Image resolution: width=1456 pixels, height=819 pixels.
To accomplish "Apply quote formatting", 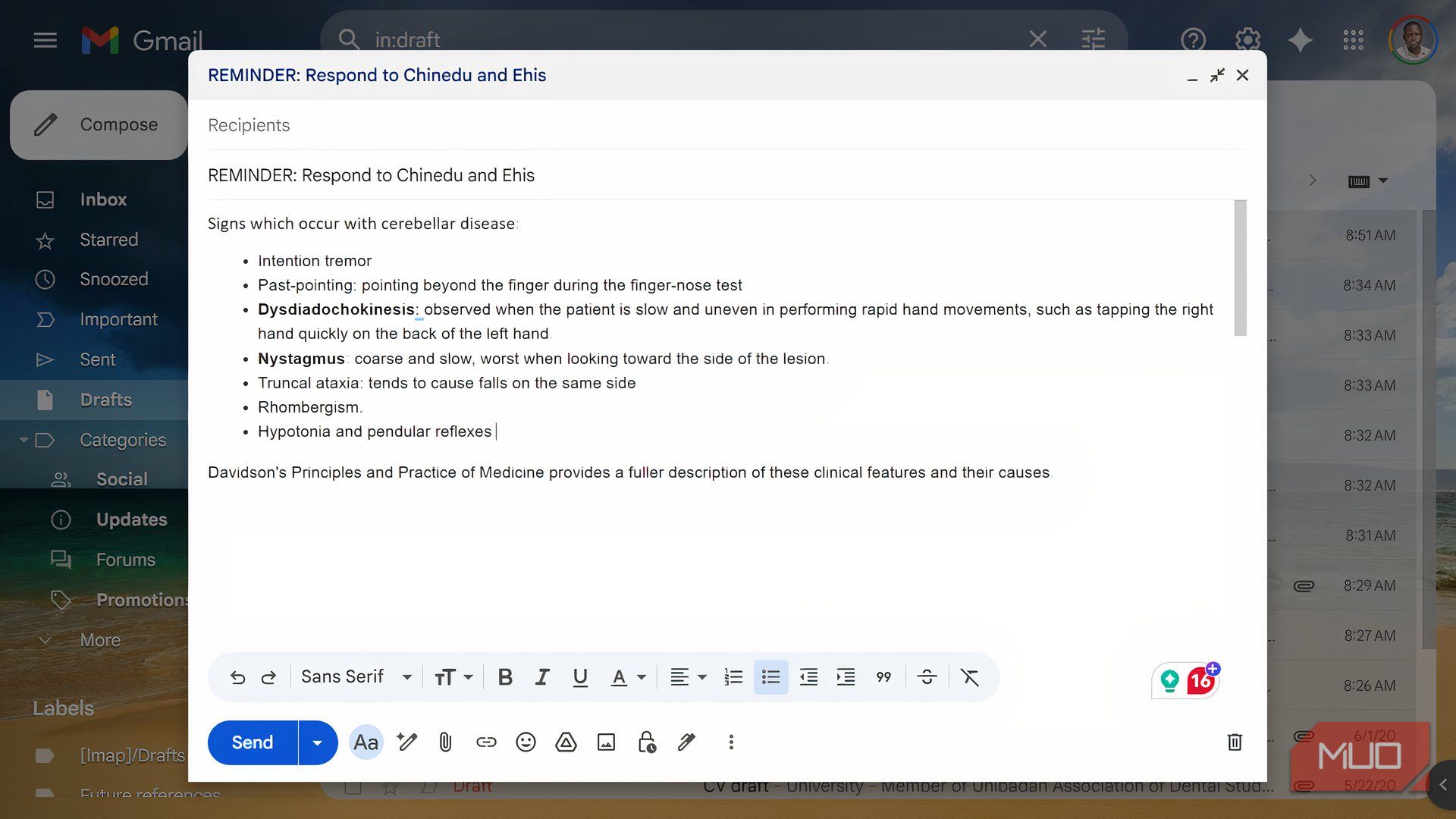I will pyautogui.click(x=883, y=677).
